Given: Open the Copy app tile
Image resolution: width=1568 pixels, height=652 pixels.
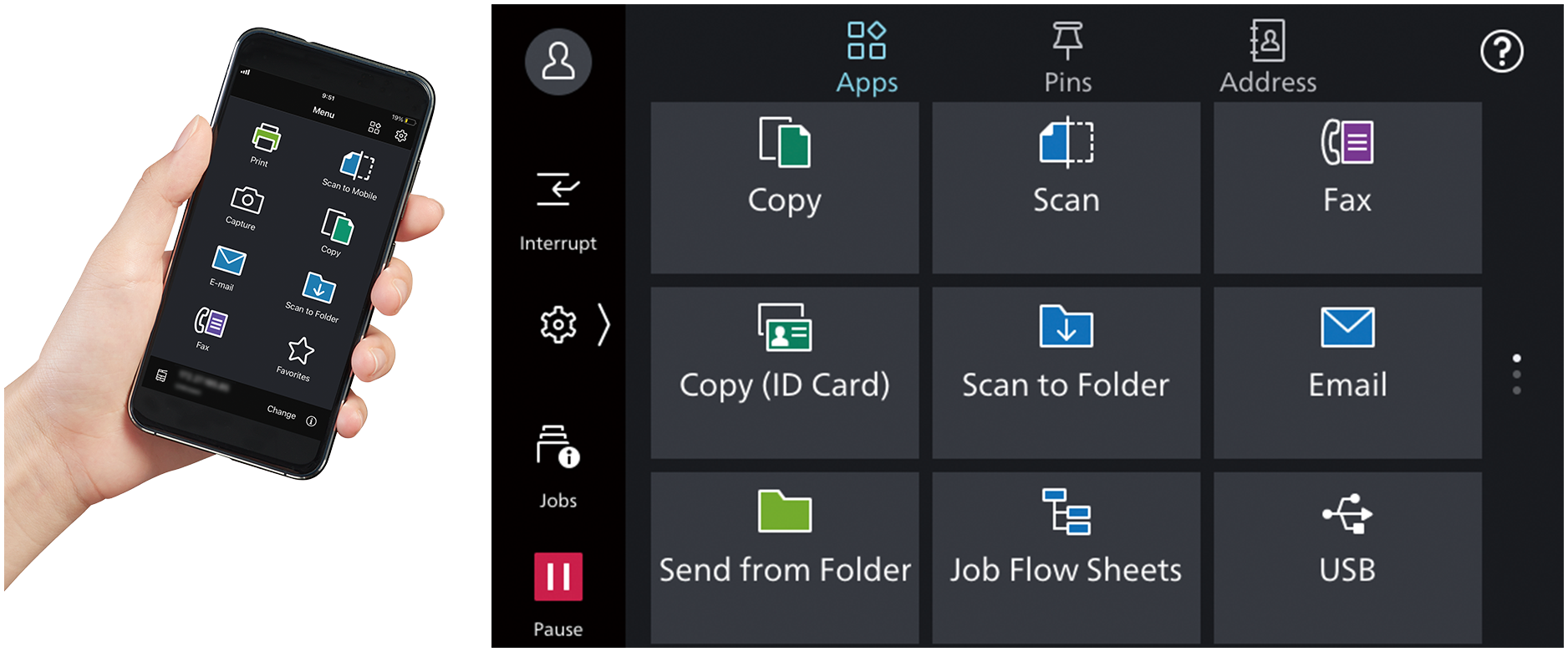Looking at the screenshot, I should coord(784,187).
